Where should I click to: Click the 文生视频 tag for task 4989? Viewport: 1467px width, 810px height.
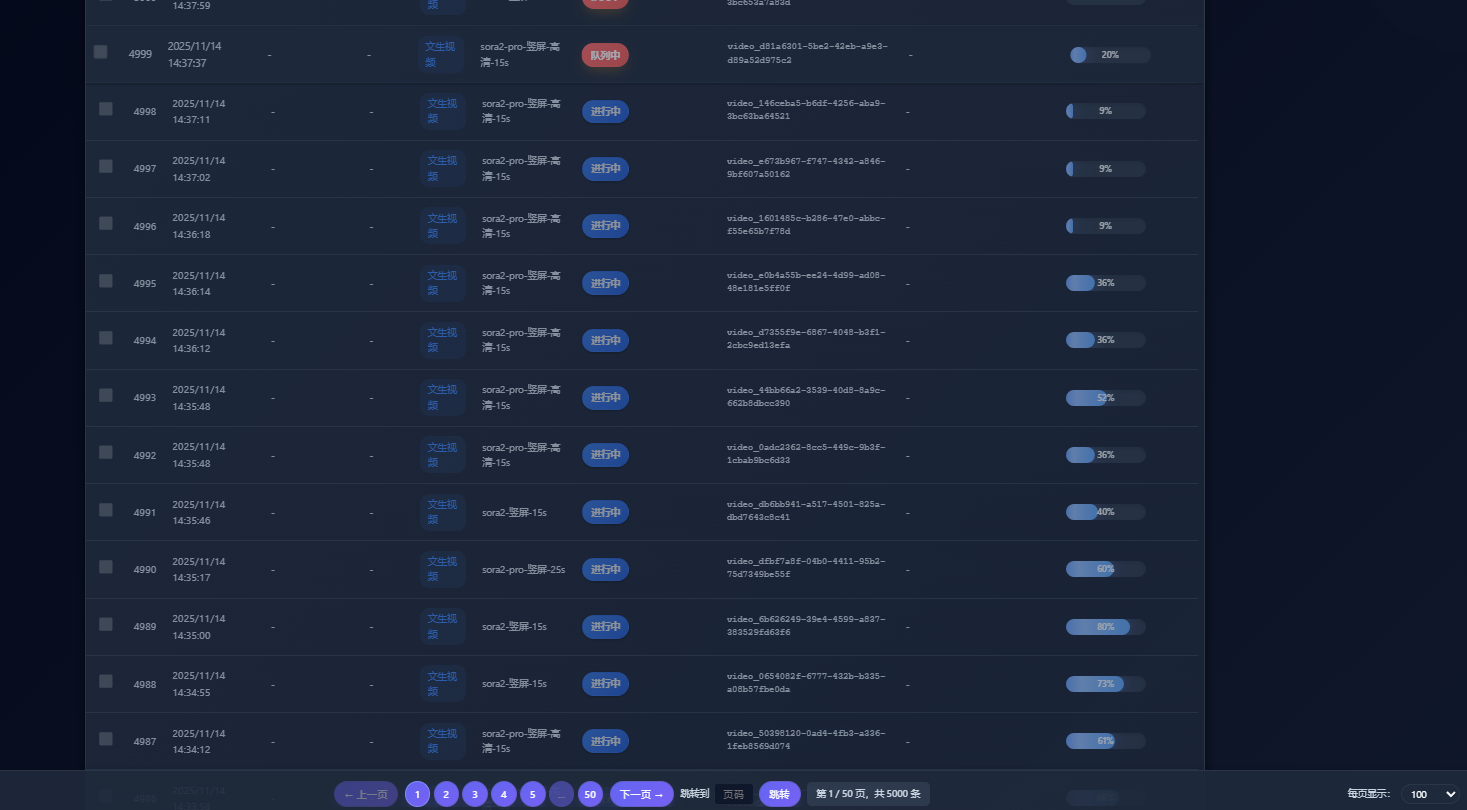point(442,627)
